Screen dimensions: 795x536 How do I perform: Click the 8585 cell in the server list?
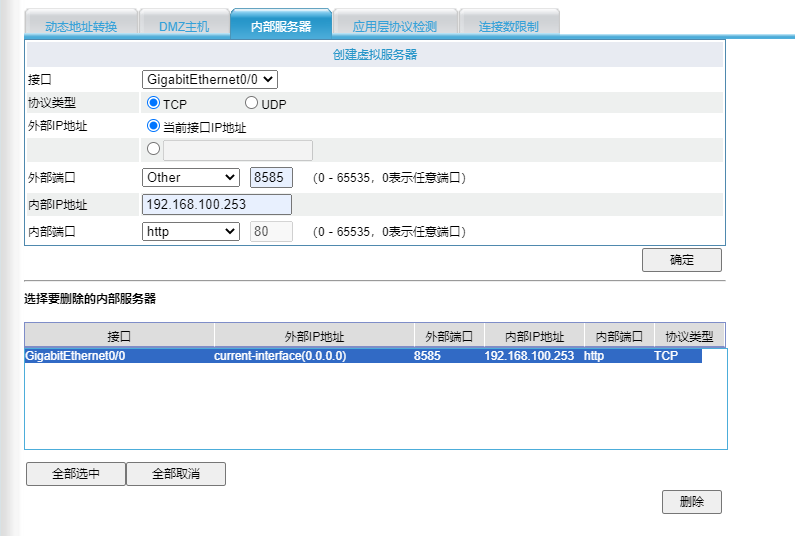(x=427, y=355)
